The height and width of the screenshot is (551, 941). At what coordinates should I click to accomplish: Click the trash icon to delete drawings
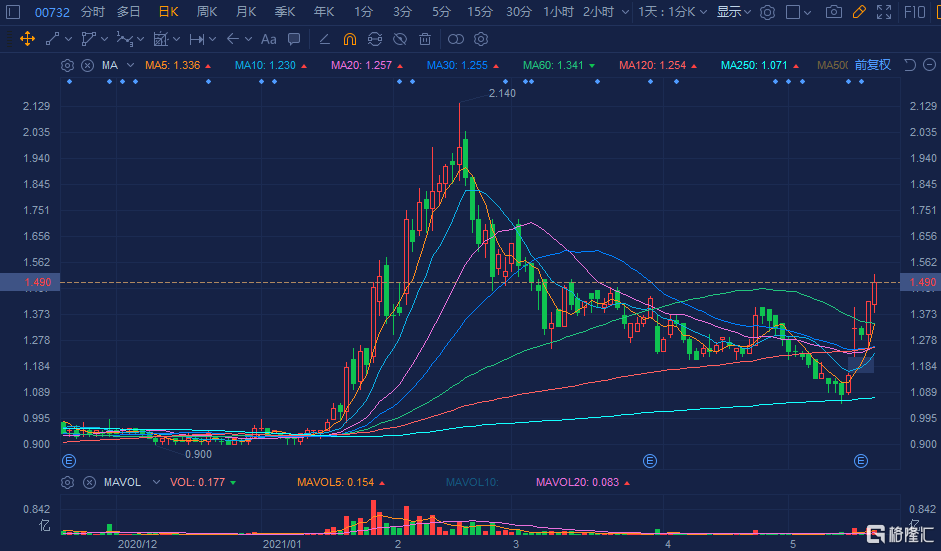425,39
